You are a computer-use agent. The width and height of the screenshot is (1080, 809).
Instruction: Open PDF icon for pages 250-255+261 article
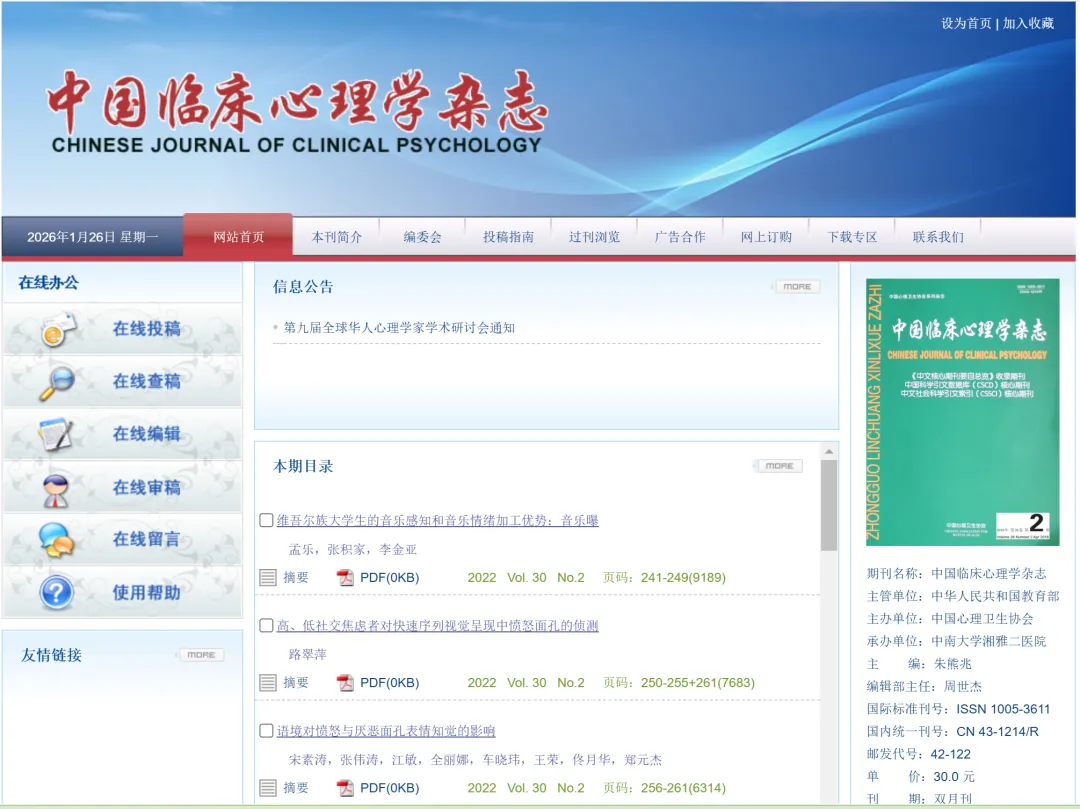click(345, 683)
